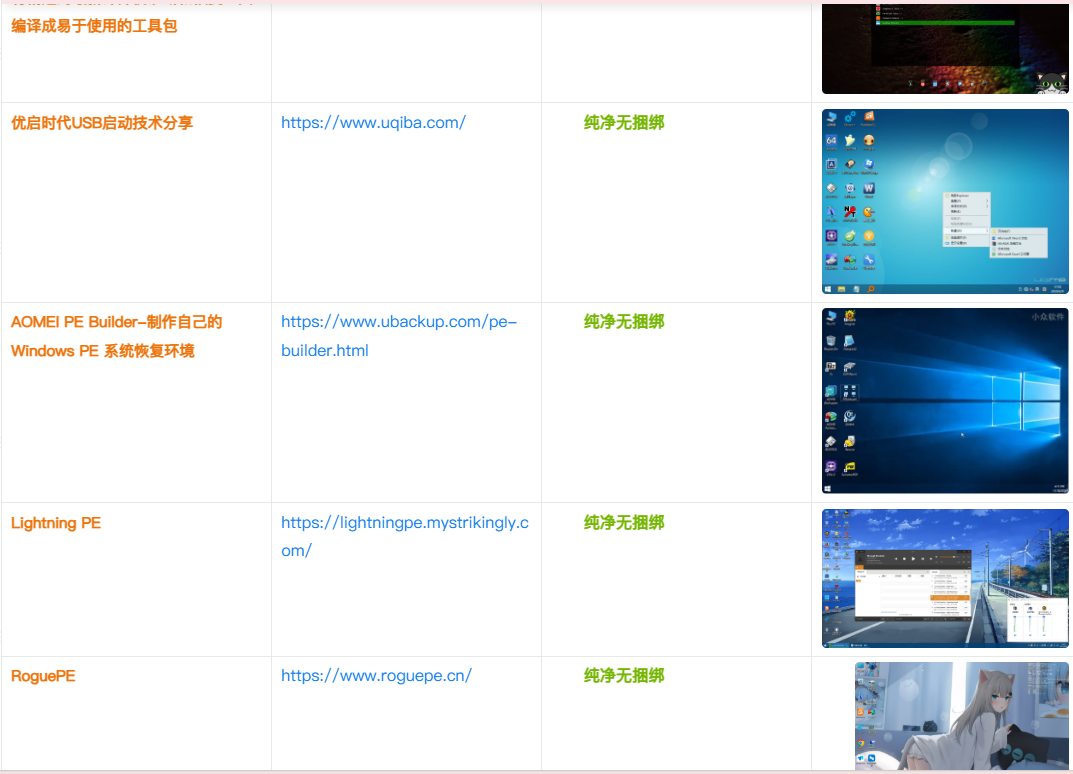Click the orange magnifier icon in the Uqiba taskbar
The height and width of the screenshot is (774, 1073).
tap(871, 289)
